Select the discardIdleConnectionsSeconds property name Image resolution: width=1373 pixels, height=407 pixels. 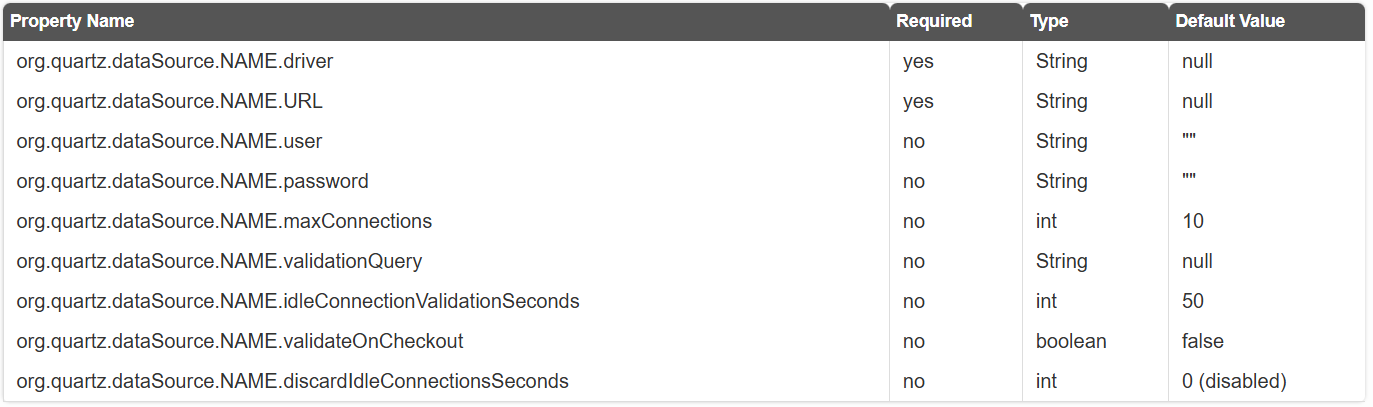coord(292,381)
